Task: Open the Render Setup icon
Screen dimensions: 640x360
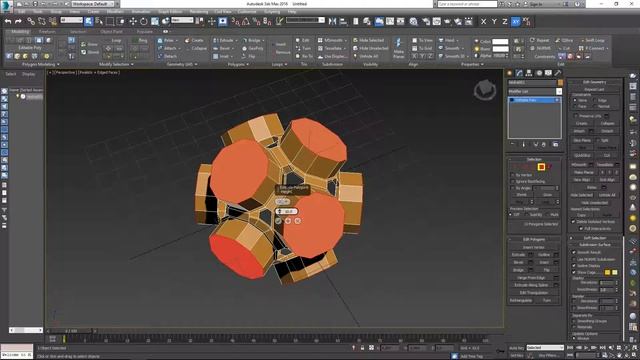Action: click(426, 22)
